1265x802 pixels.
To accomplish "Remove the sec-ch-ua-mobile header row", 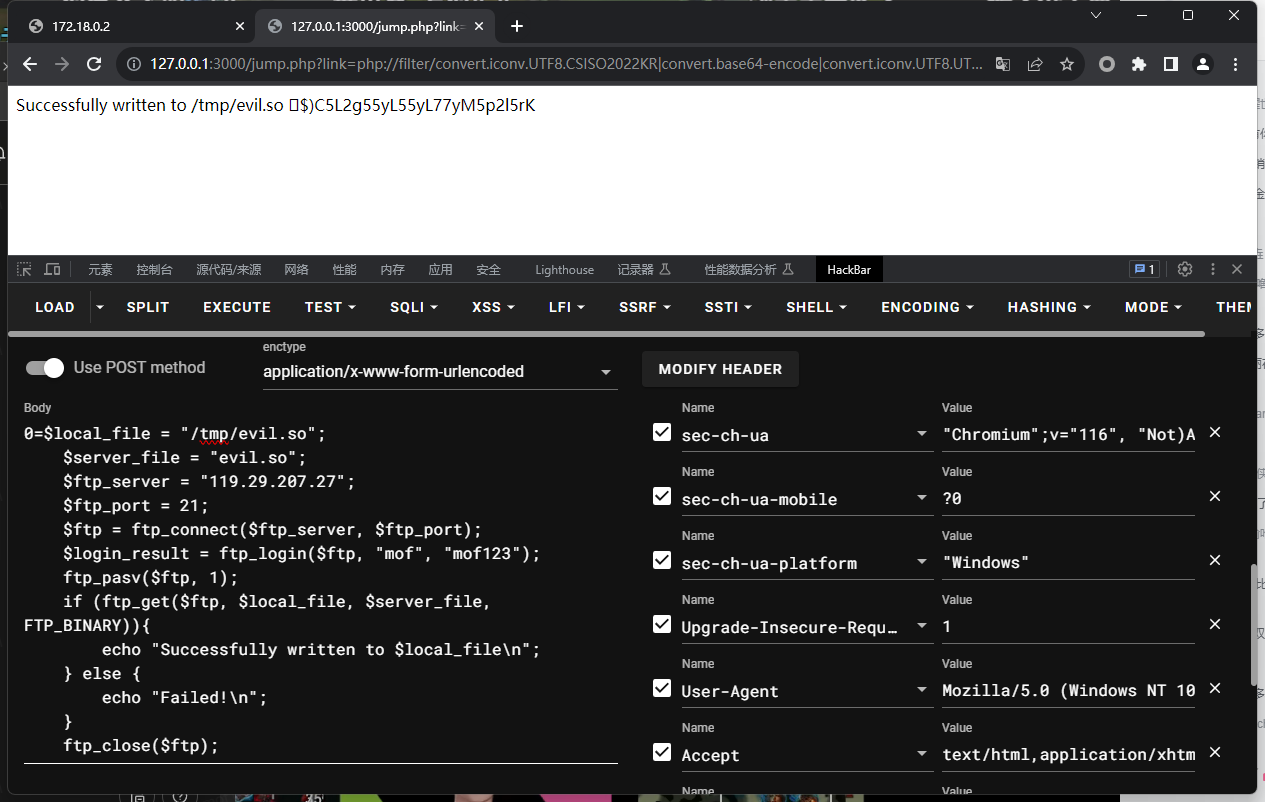I will pos(1215,496).
